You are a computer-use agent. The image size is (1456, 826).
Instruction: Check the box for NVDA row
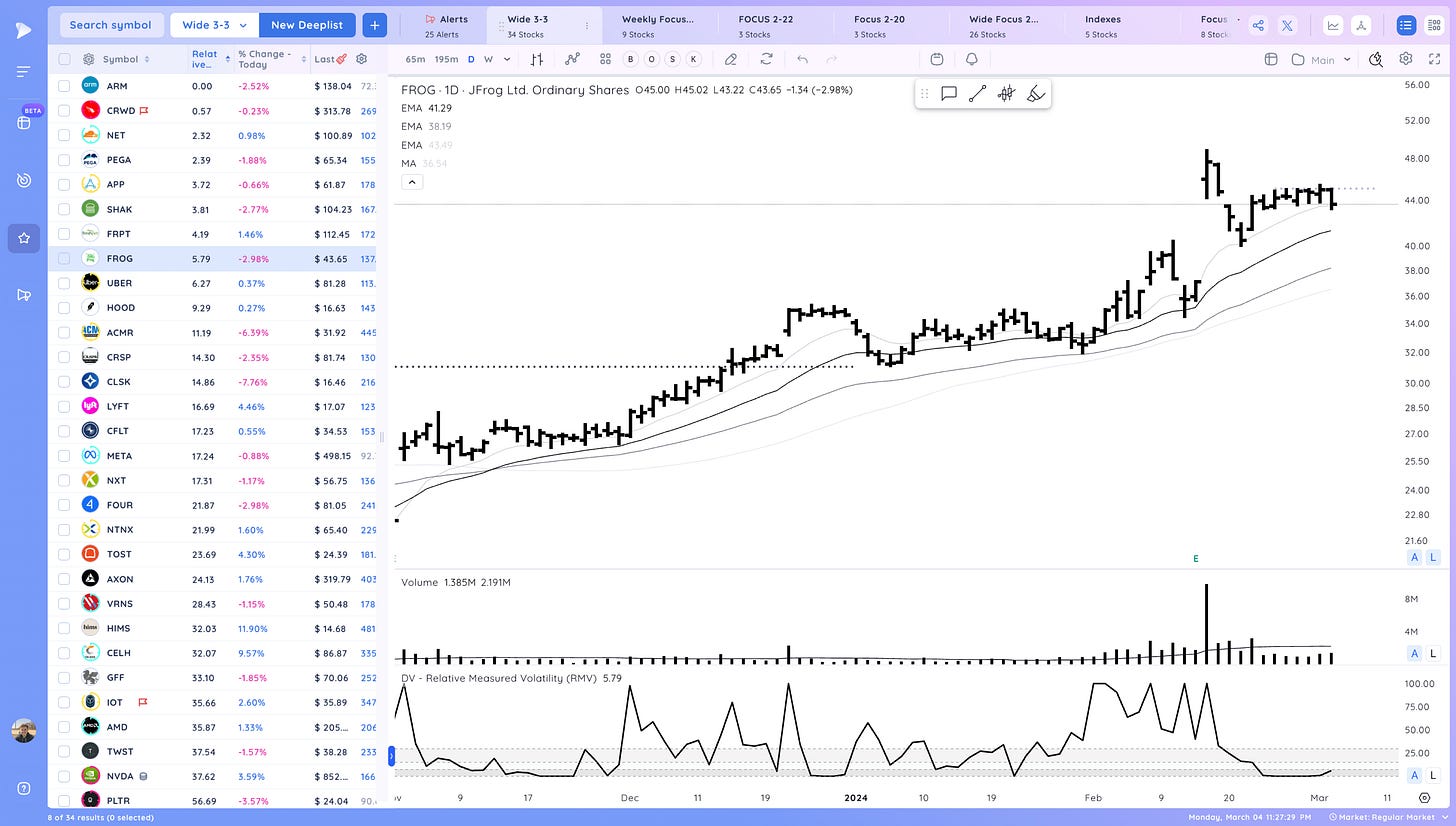(x=64, y=776)
